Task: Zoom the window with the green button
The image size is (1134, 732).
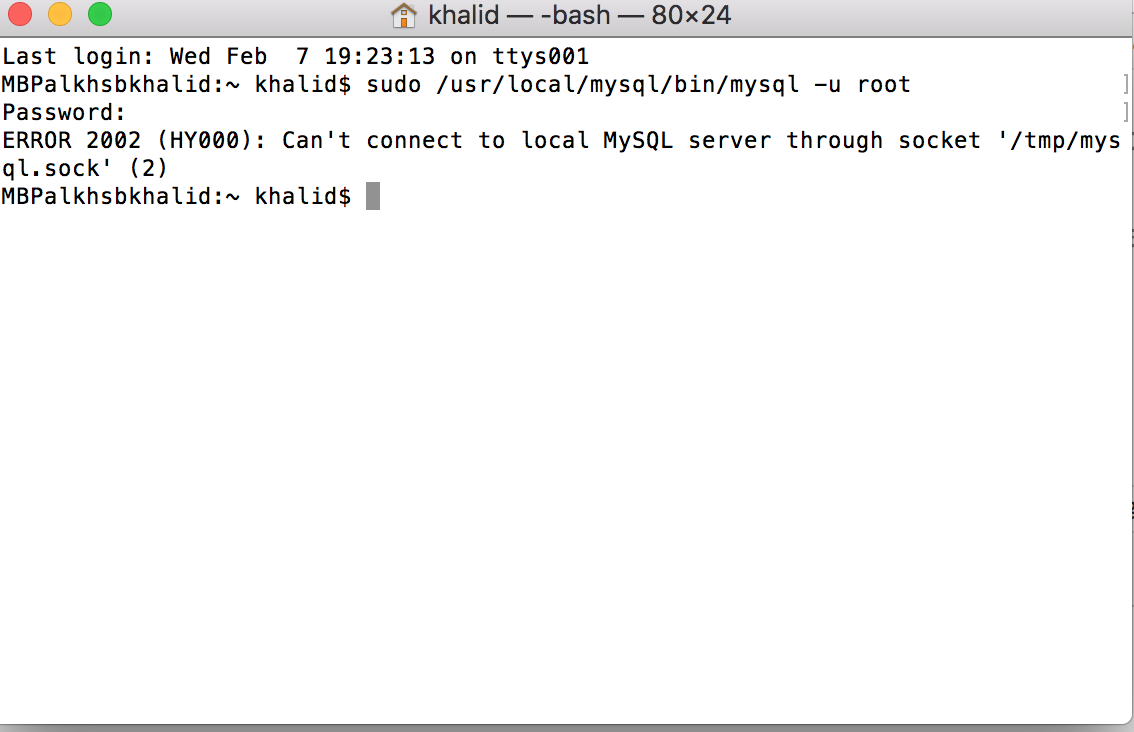Action: pos(99,15)
